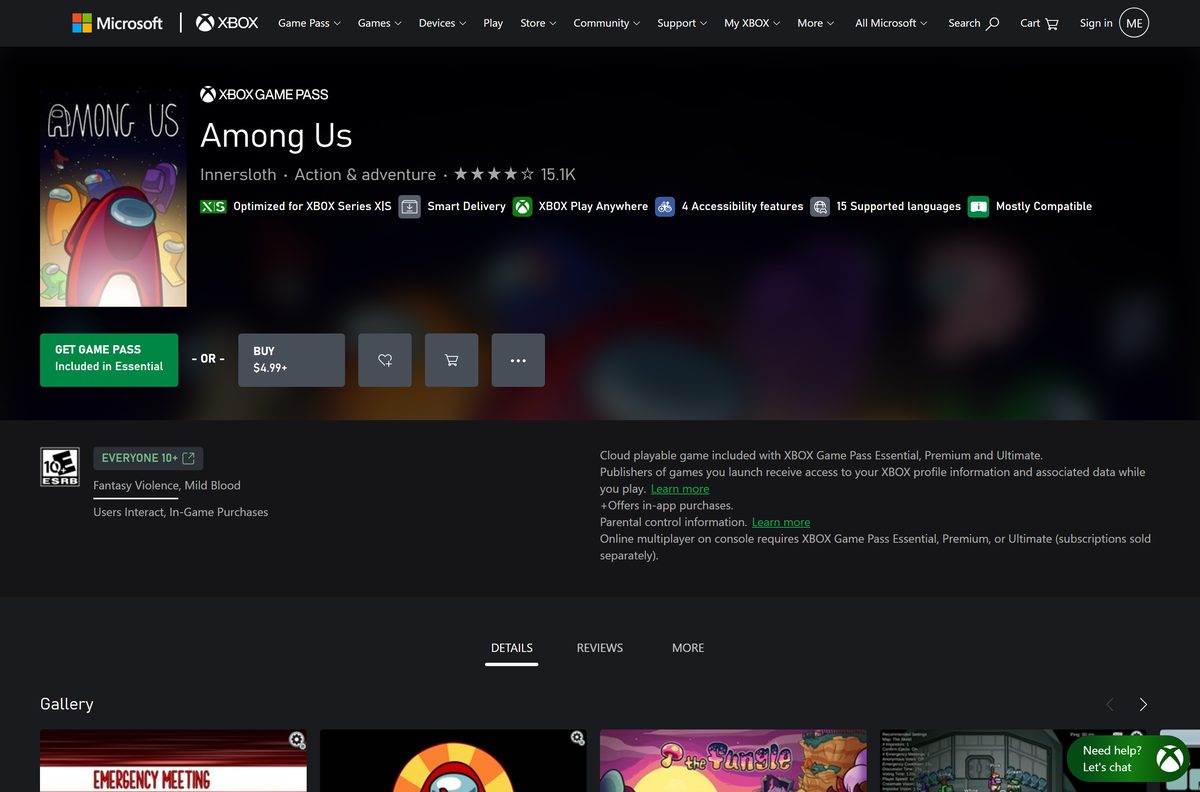Image resolution: width=1200 pixels, height=792 pixels.
Task: Expand the Game Pass menu
Action: (309, 23)
